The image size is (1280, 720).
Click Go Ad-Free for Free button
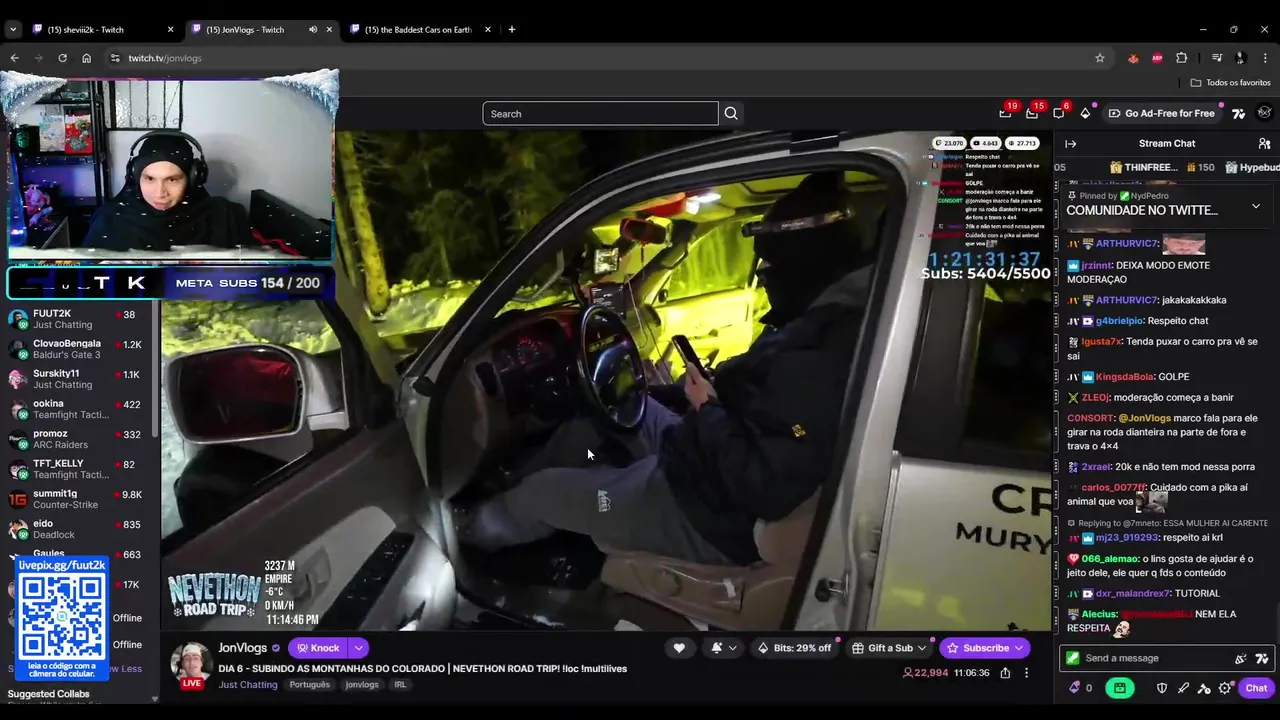coord(1161,113)
